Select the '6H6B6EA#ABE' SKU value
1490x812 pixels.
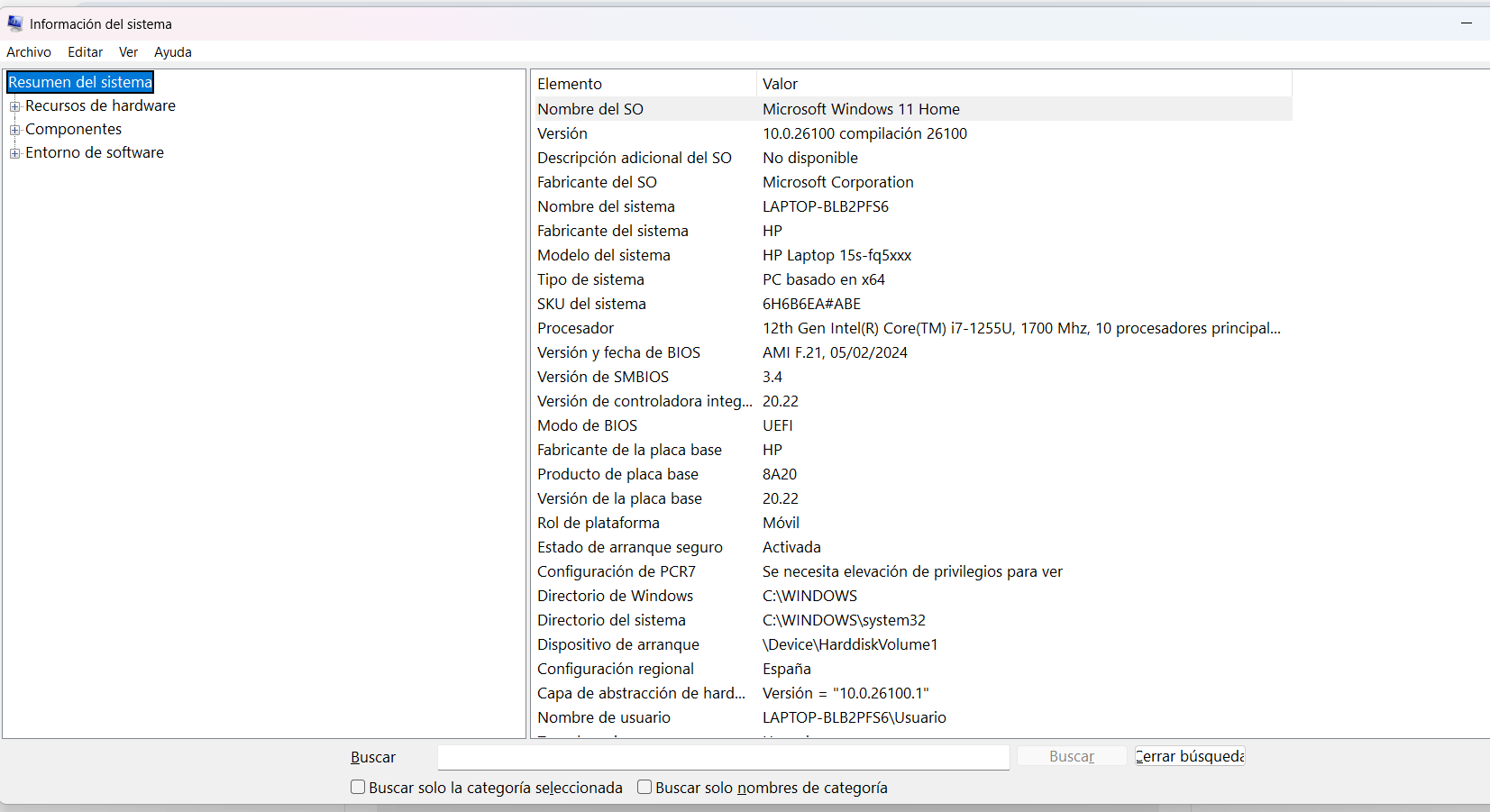811,304
